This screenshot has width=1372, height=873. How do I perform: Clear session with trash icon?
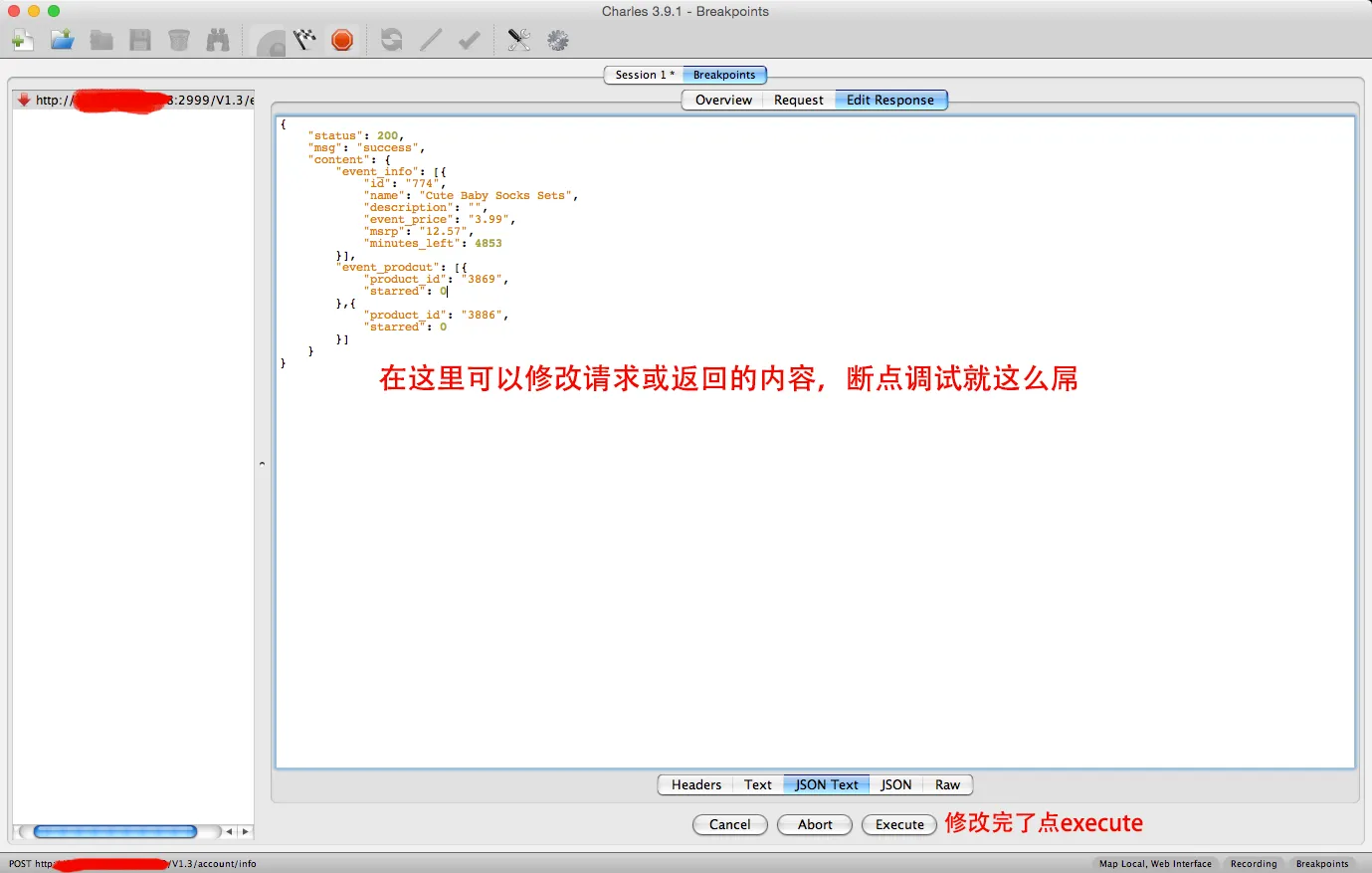179,40
